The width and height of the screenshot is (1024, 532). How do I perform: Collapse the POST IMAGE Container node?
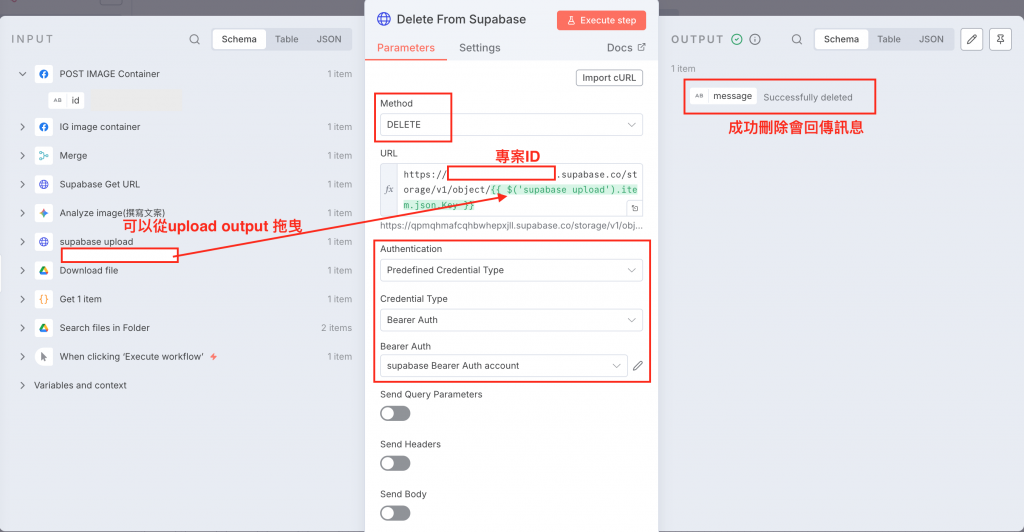pyautogui.click(x=22, y=74)
